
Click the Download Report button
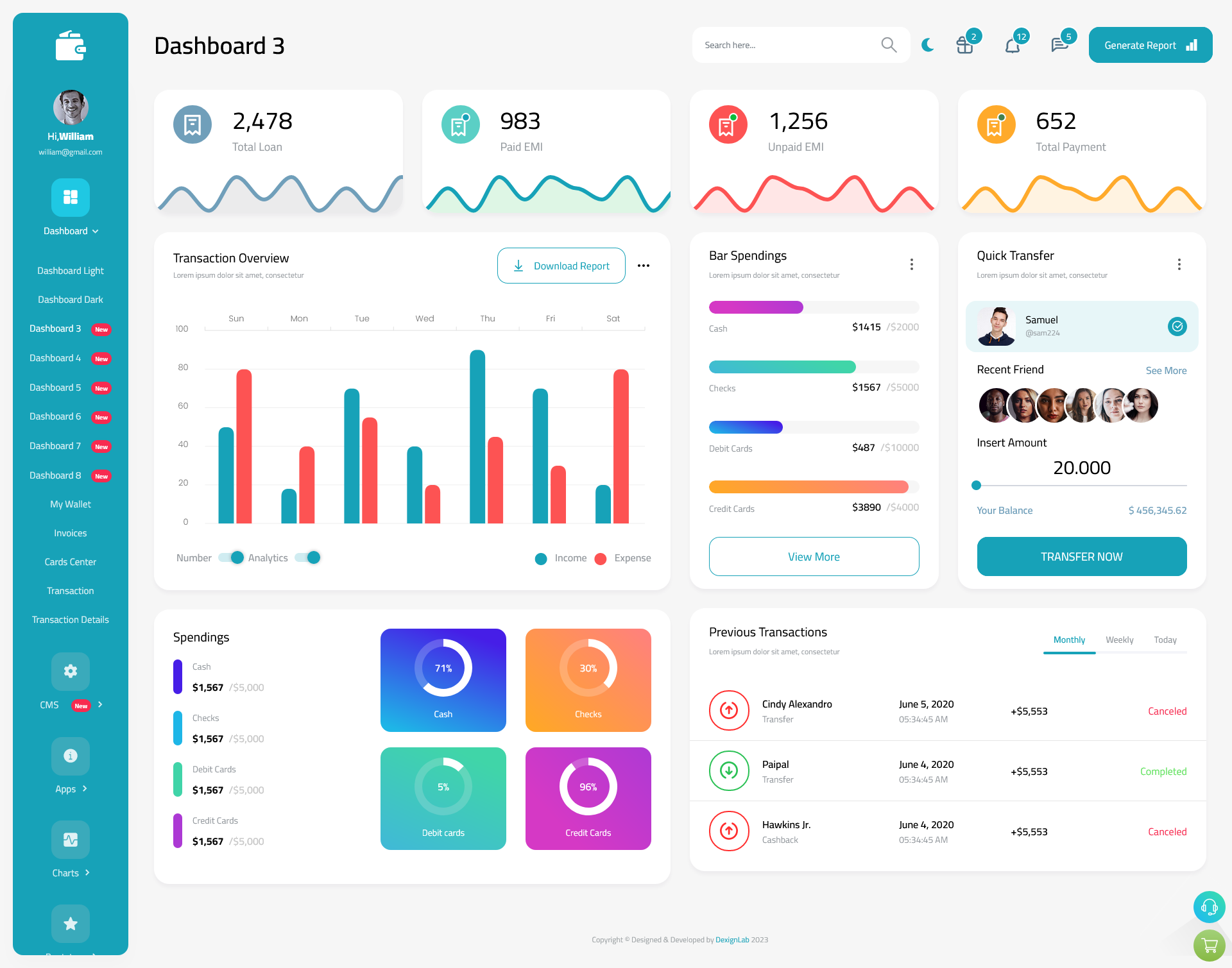click(x=561, y=265)
